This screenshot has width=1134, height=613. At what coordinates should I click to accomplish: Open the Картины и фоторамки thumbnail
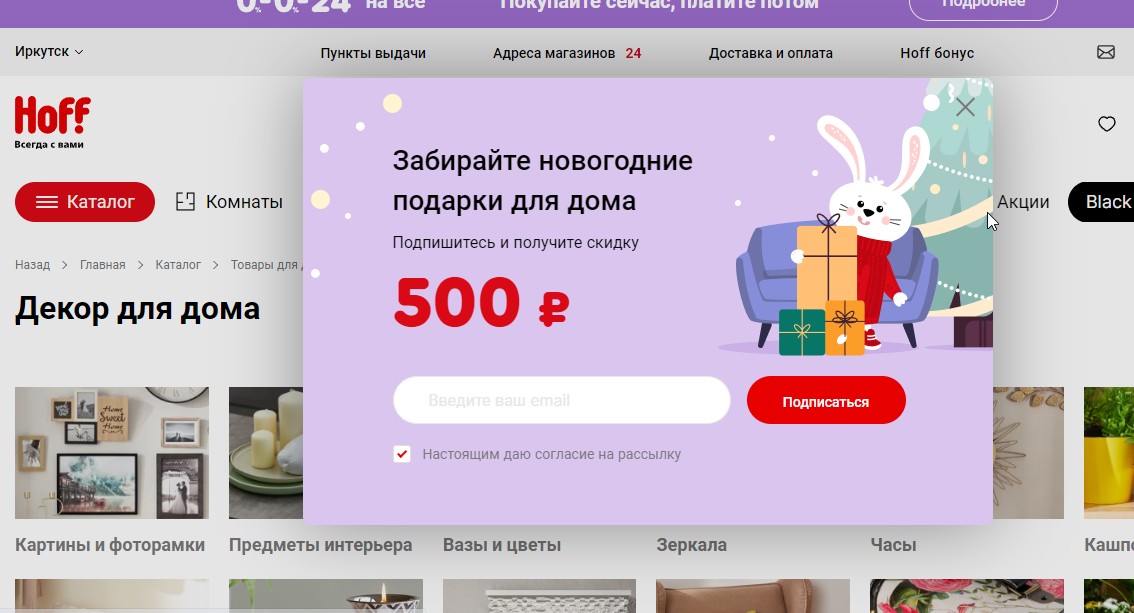click(x=112, y=453)
